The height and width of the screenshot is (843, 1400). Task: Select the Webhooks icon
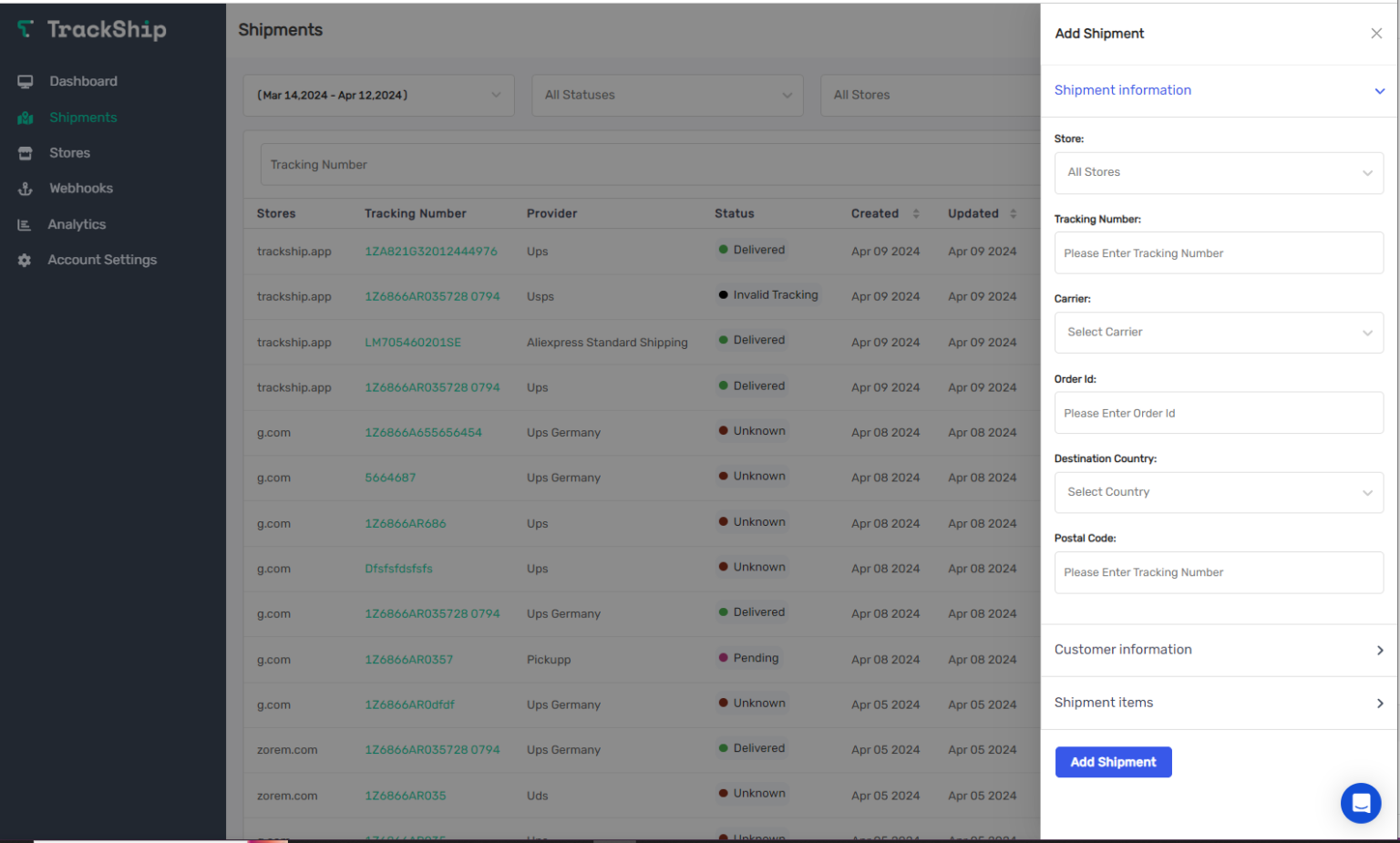pos(25,188)
